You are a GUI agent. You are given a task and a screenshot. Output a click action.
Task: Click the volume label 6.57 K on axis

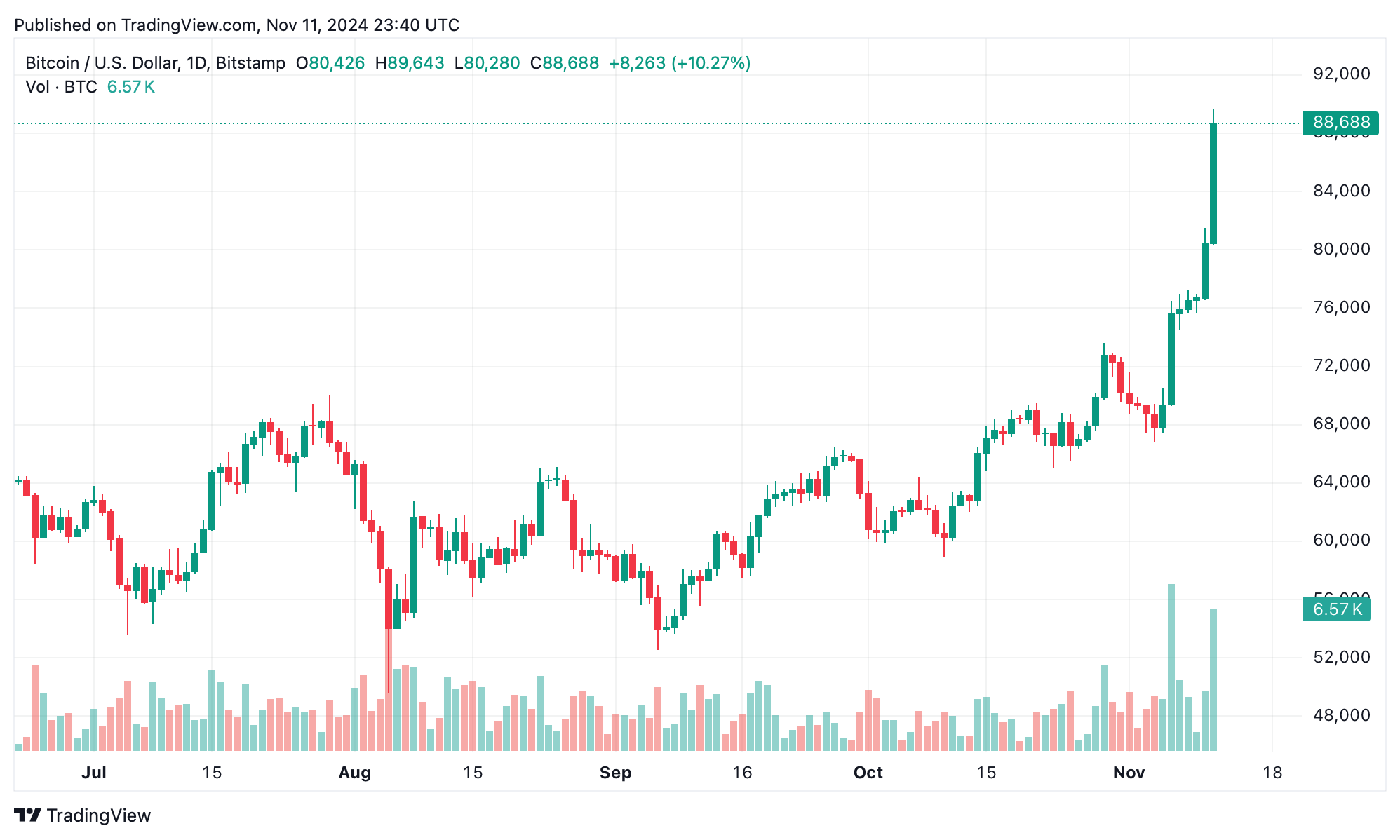1337,609
